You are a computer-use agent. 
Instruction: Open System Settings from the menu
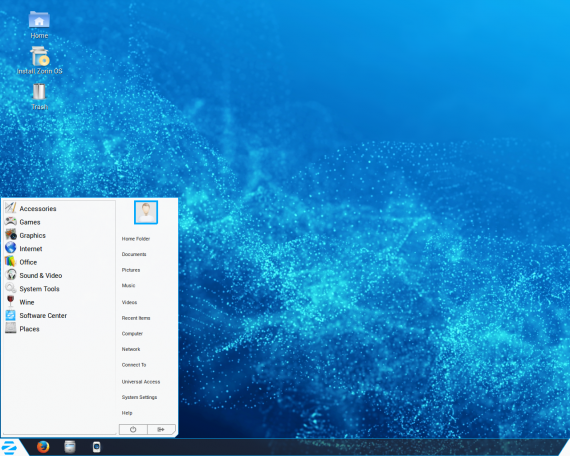(x=139, y=397)
